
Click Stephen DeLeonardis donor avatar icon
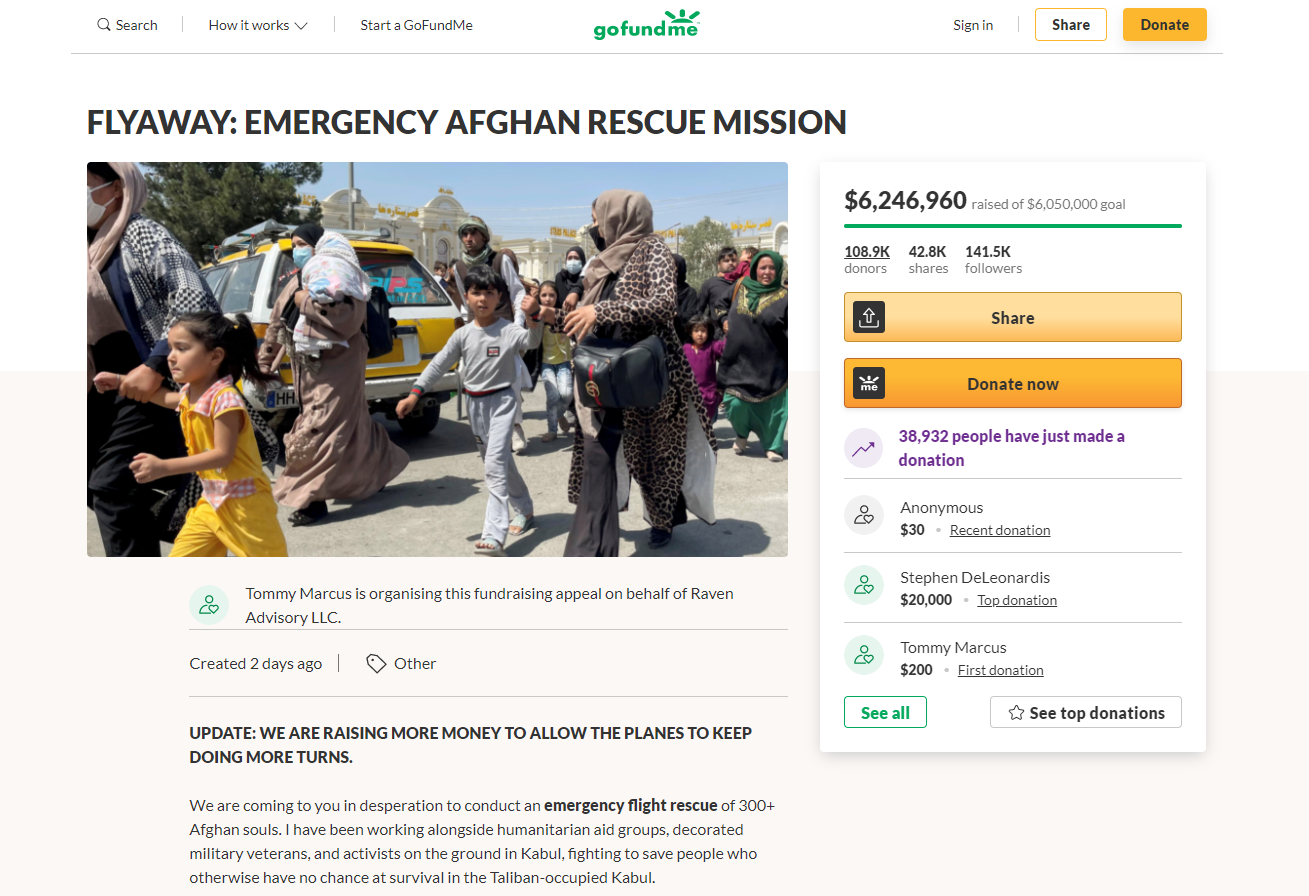pos(864,585)
